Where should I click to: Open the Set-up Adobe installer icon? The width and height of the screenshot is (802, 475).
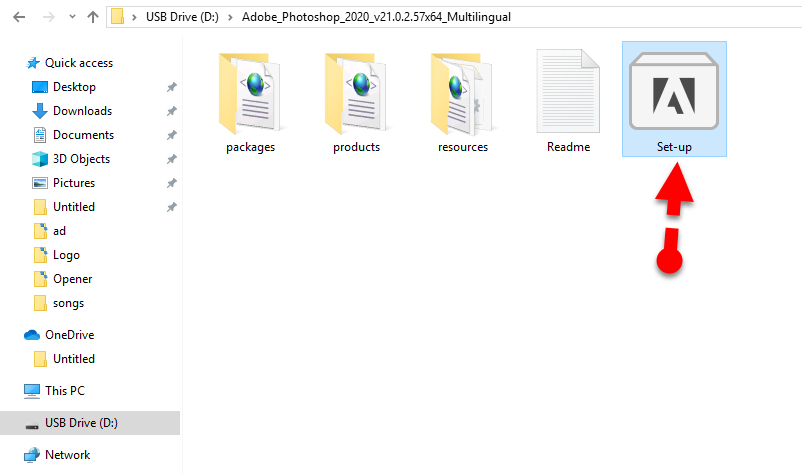click(674, 97)
